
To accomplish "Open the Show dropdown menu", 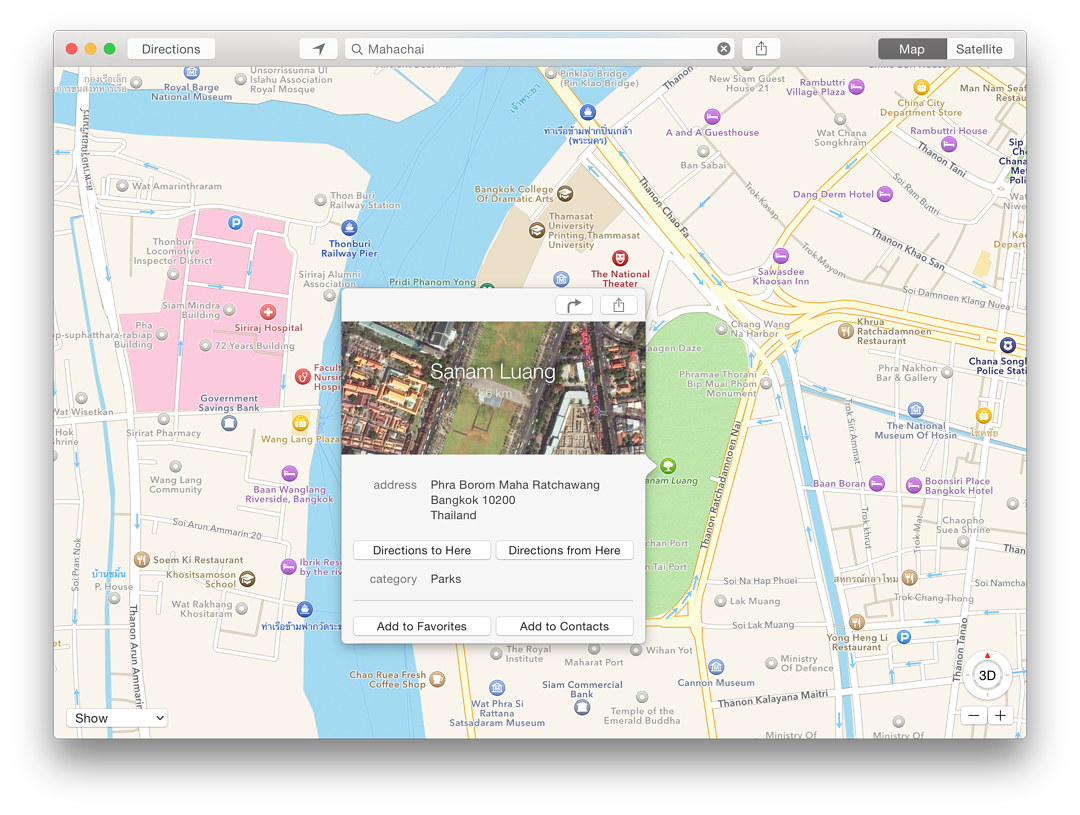I will 118,718.
